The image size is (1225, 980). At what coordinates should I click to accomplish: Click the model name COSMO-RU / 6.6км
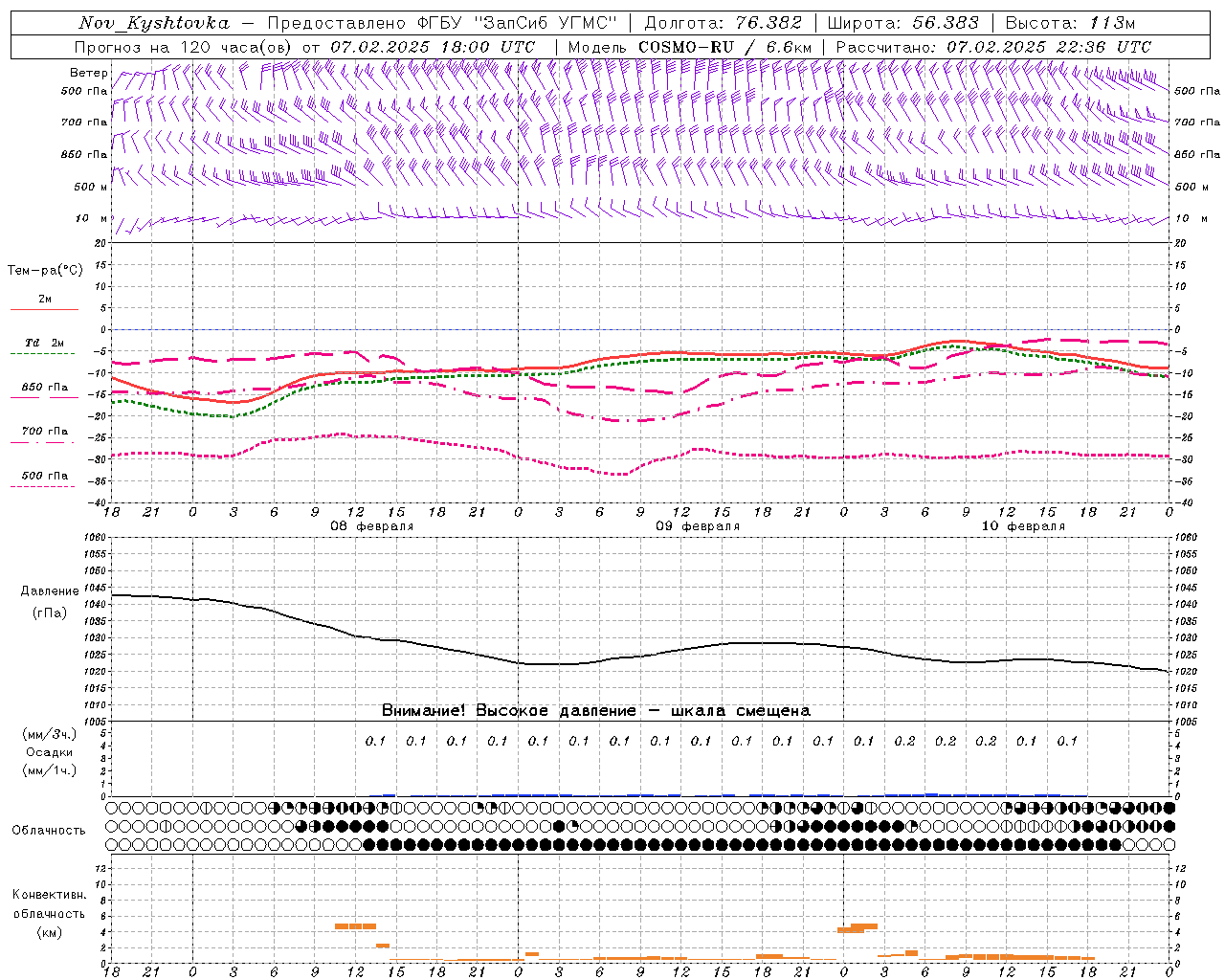724,46
